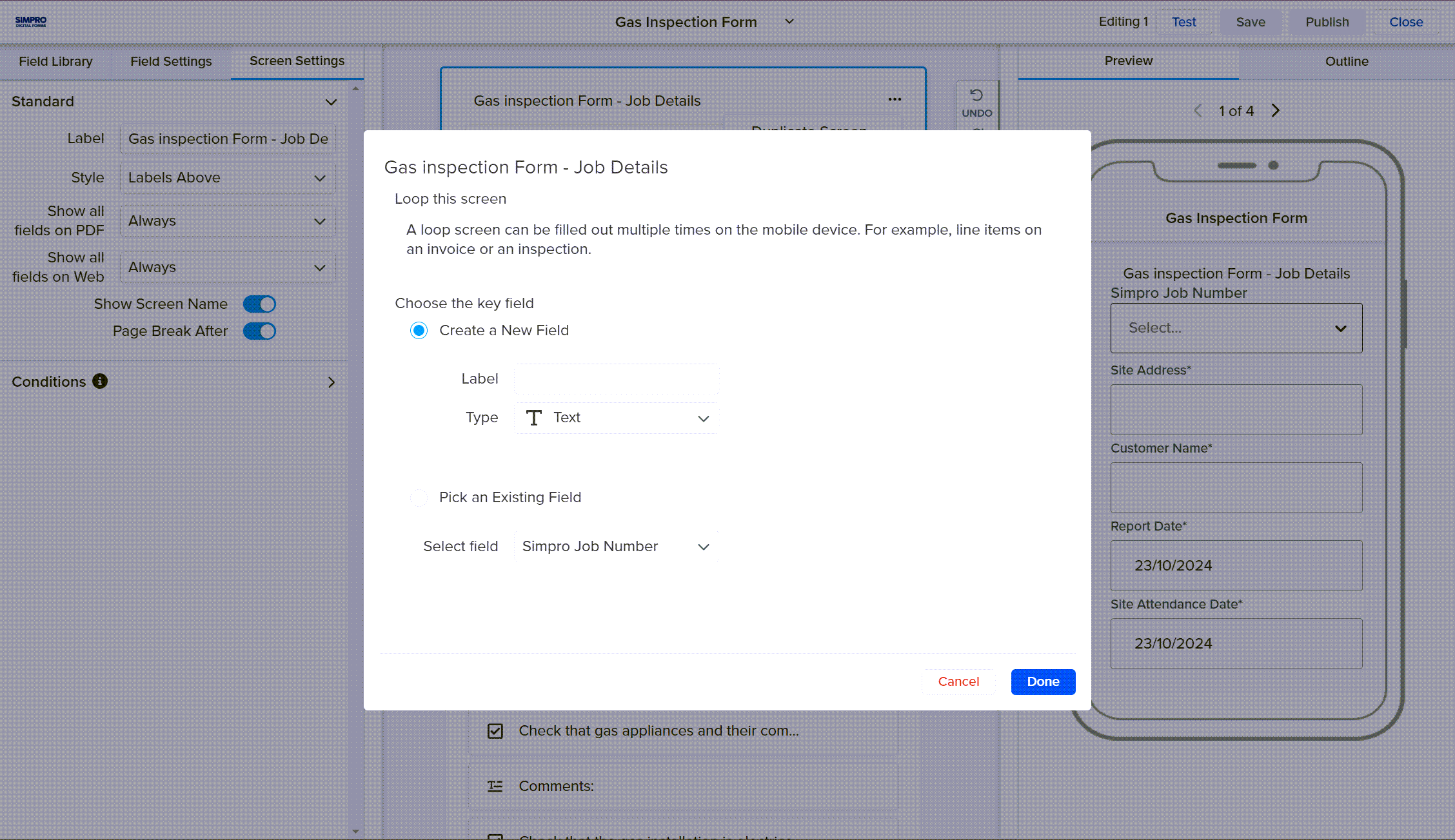This screenshot has width=1455, height=840.
Task: Open the Style dropdown Labels Above
Action: pos(228,178)
